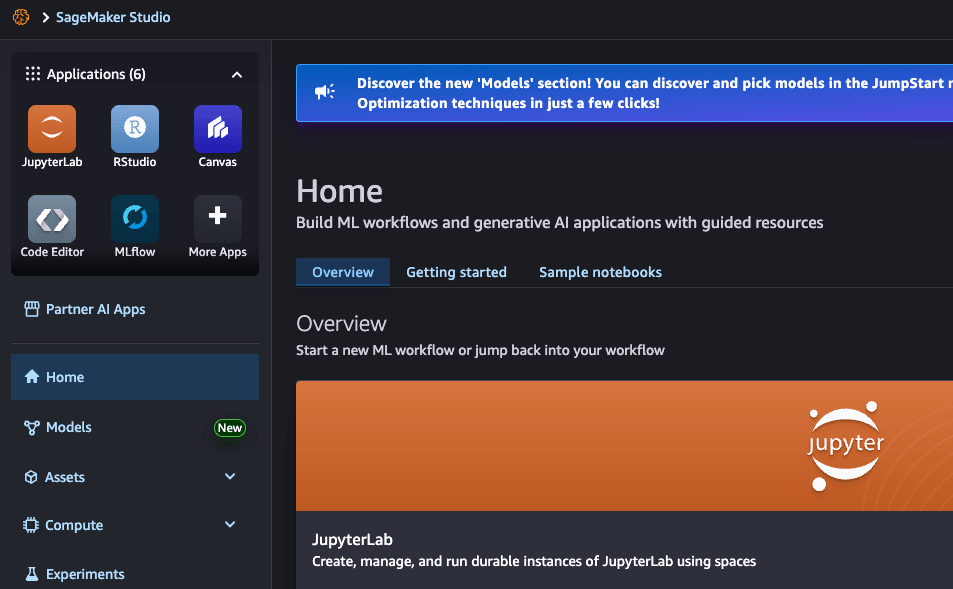Select Home in the sidebar navigation
Image resolution: width=953 pixels, height=589 pixels.
pos(135,377)
